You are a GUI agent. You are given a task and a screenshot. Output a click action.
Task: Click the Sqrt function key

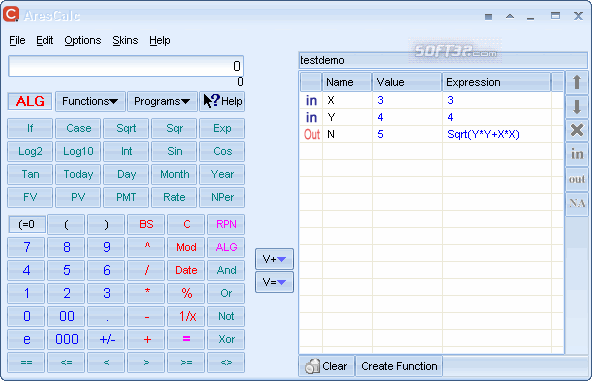coord(126,128)
